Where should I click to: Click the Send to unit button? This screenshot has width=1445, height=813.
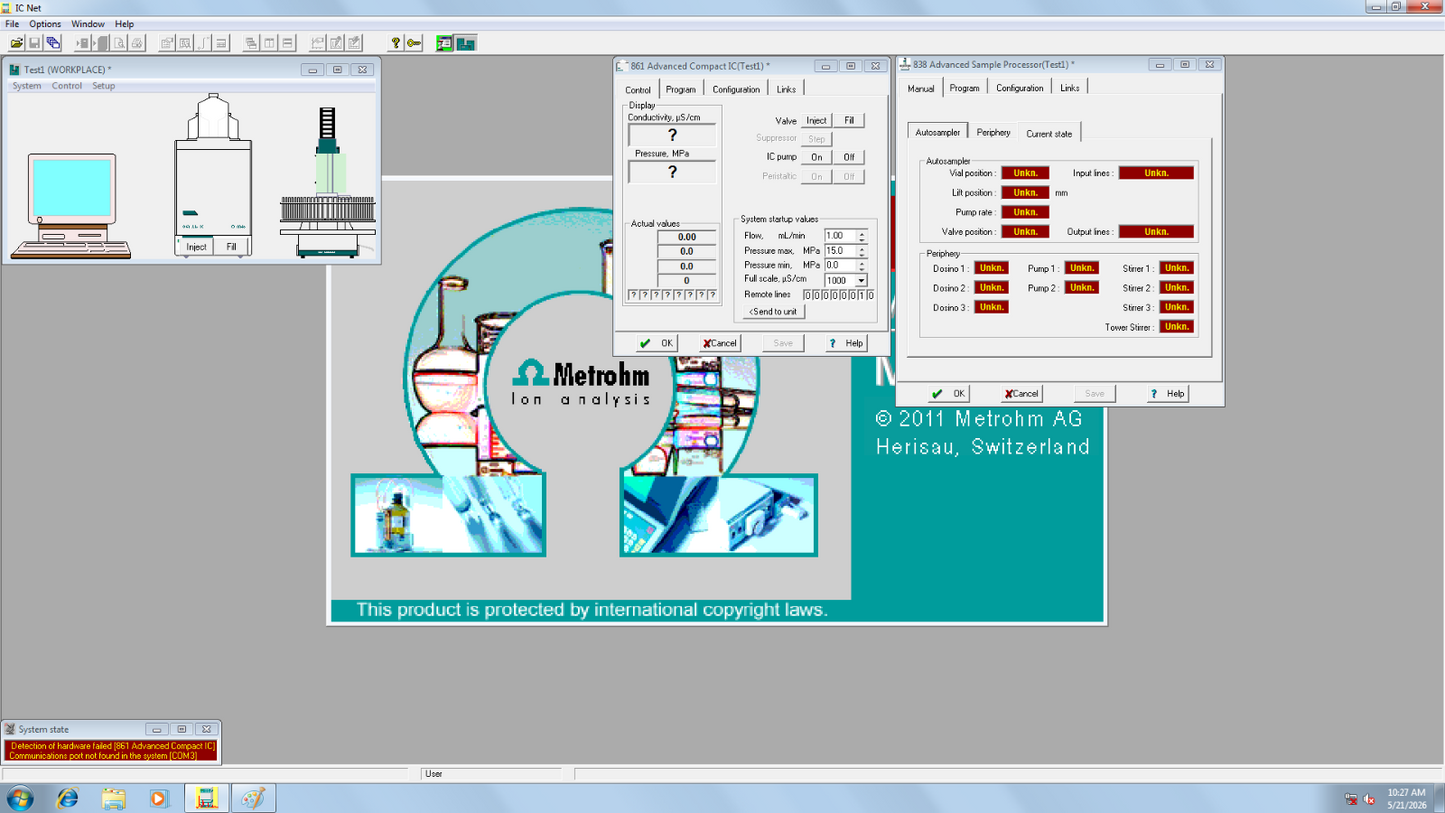coord(774,312)
